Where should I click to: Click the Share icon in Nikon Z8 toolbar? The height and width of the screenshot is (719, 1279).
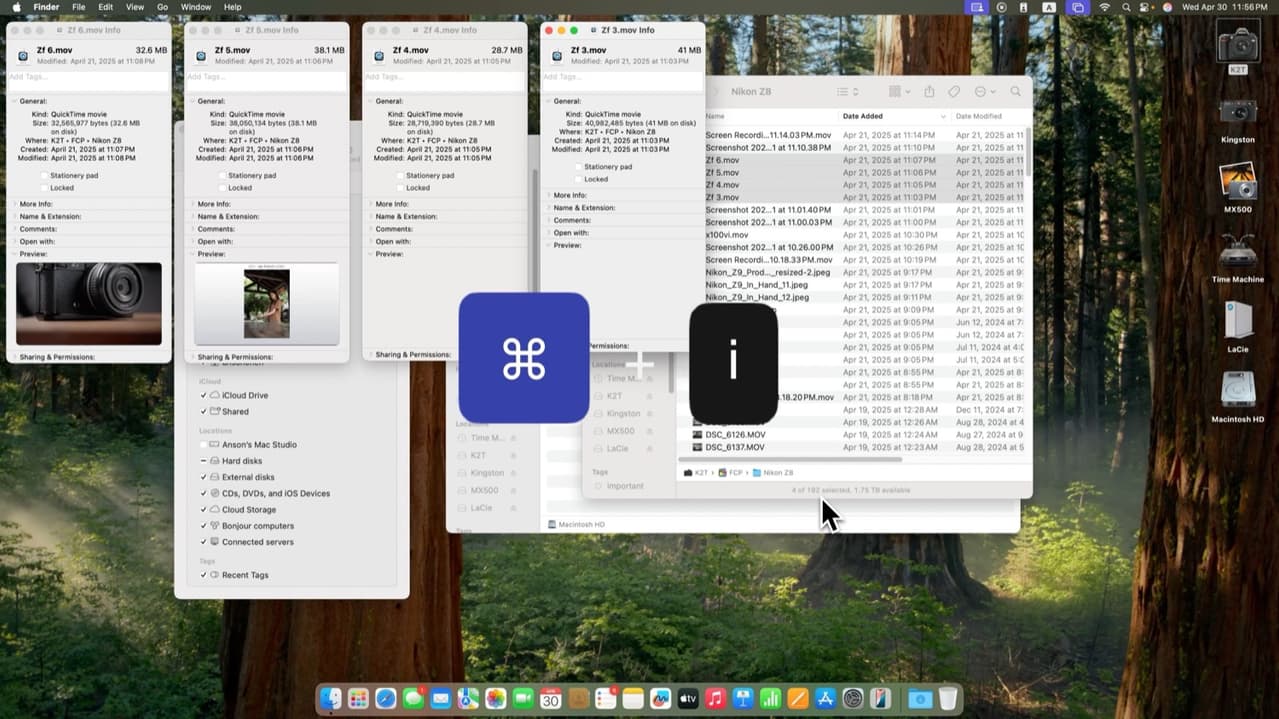coord(929,92)
